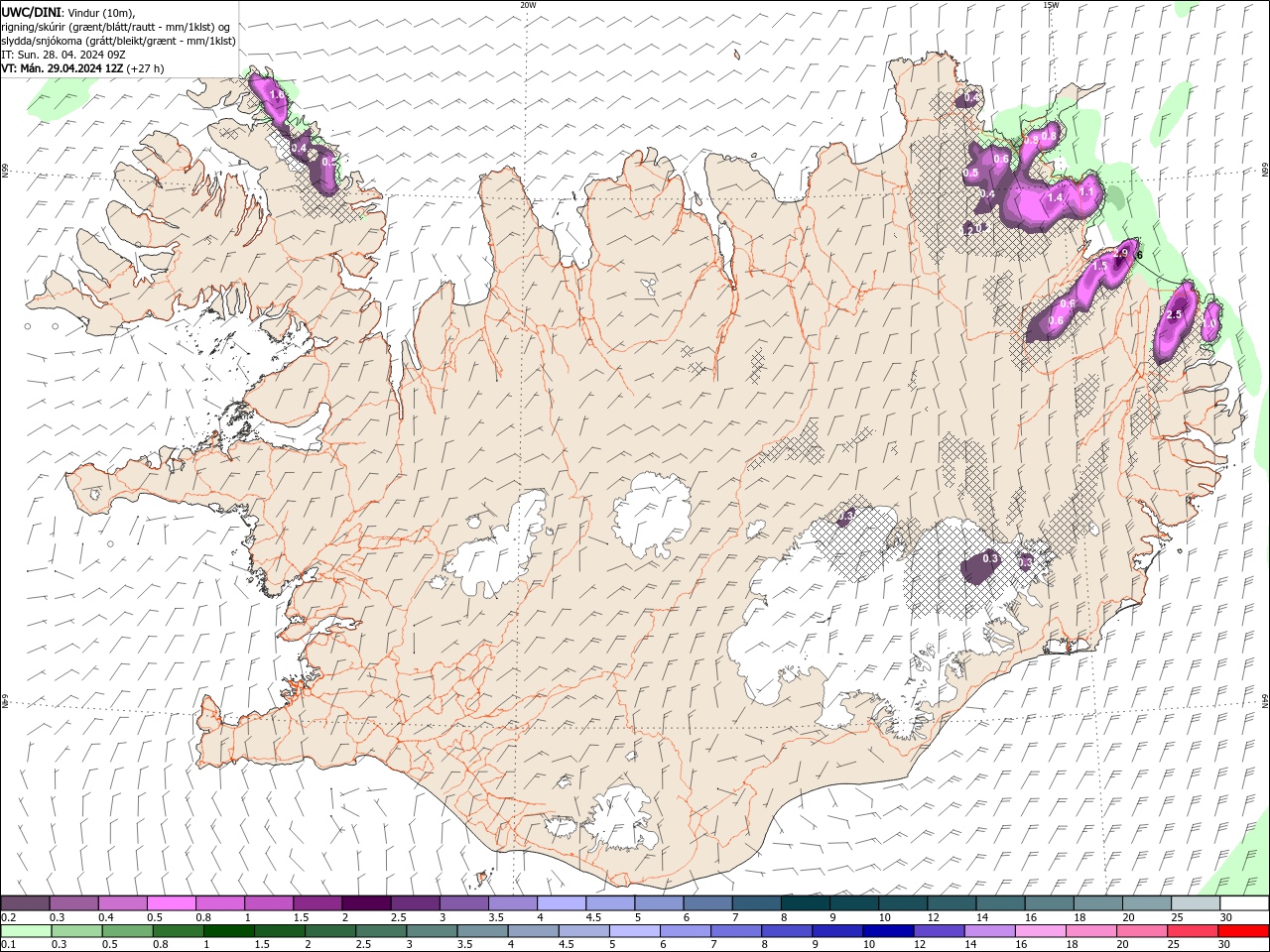Pick the 14 swatch in the snow legend
The image size is (1270, 952).
[x=1001, y=902]
